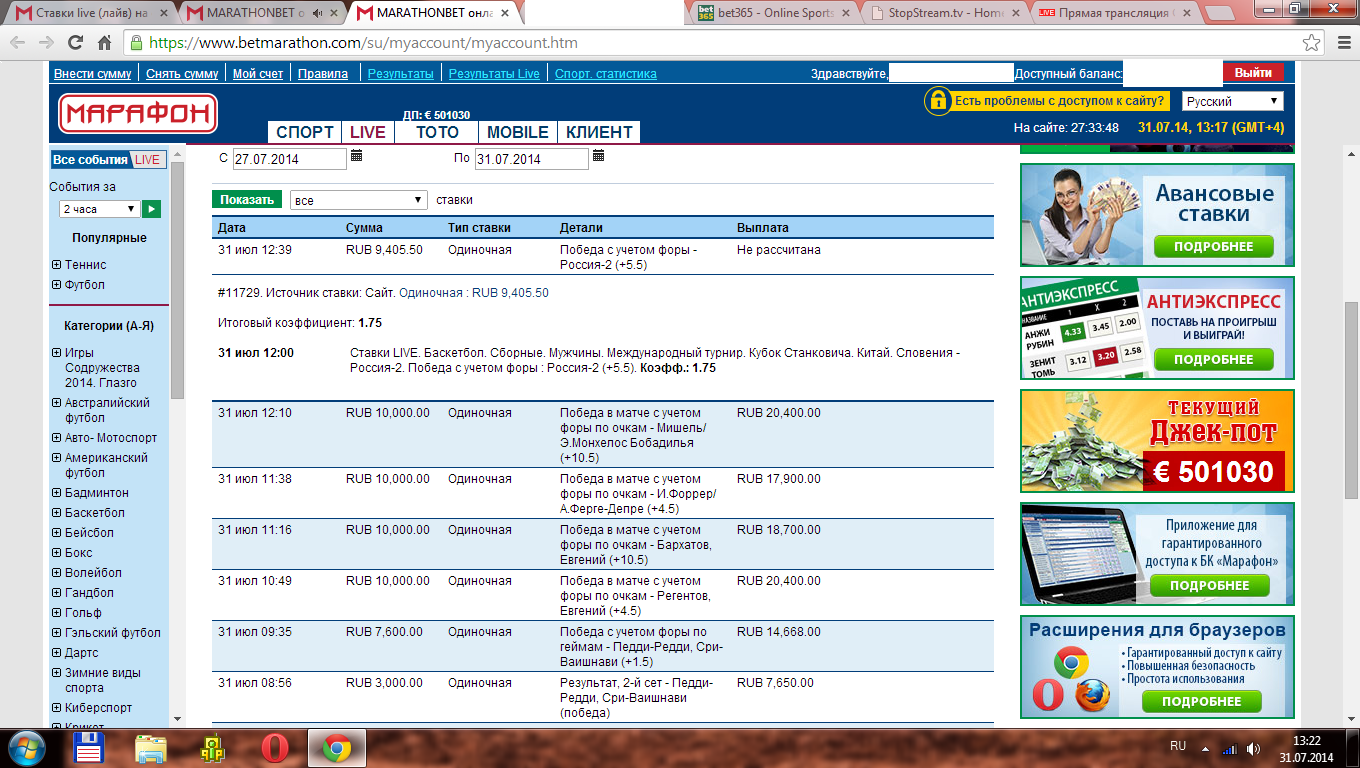Open file explorer taskbar icon
This screenshot has height=768, width=1360.
click(151, 748)
